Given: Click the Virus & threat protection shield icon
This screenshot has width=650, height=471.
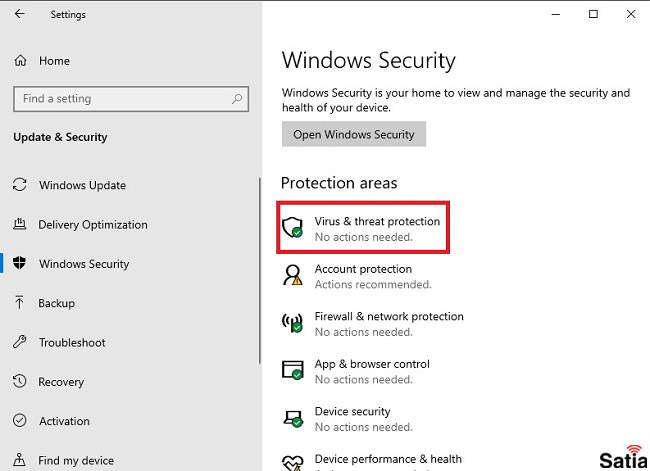Looking at the screenshot, I should (293, 228).
